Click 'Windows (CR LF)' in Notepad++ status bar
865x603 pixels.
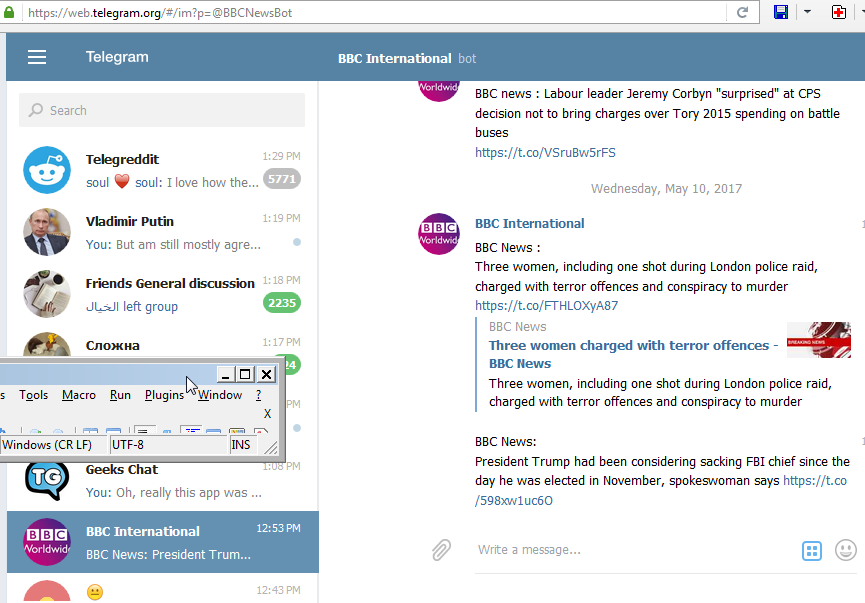click(54, 445)
